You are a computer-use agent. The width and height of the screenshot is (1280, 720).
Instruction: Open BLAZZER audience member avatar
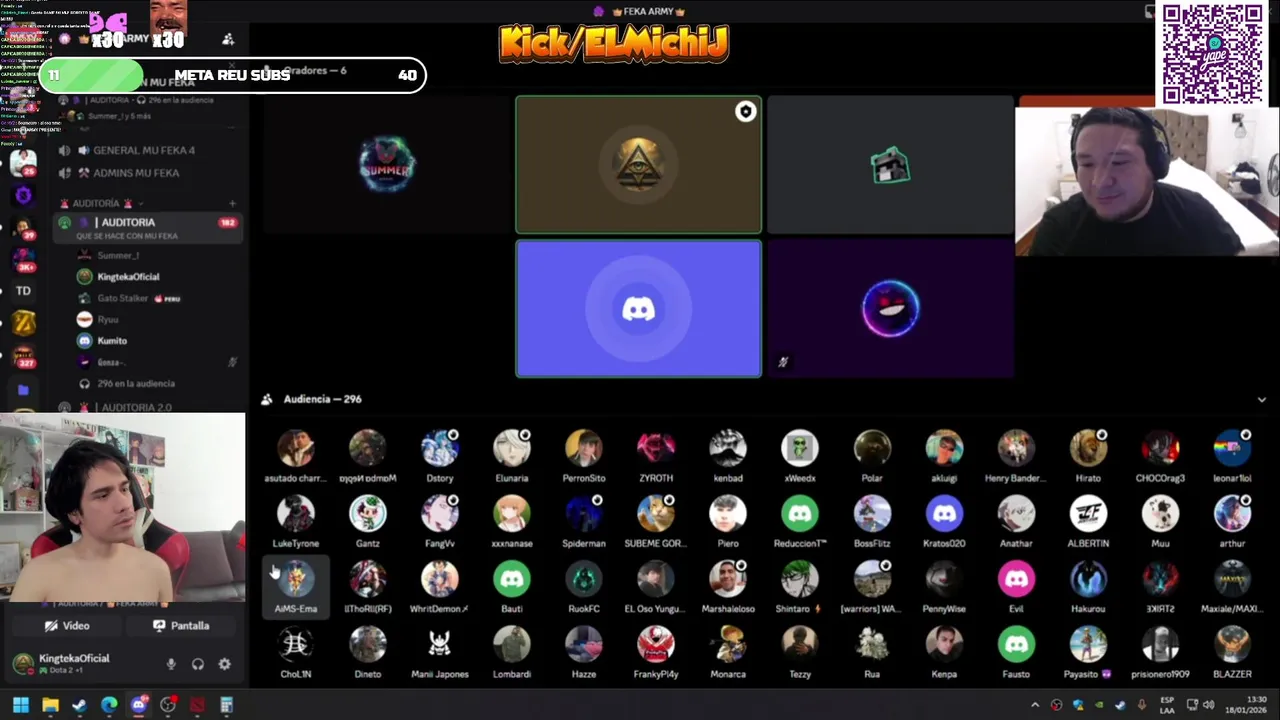(1232, 645)
